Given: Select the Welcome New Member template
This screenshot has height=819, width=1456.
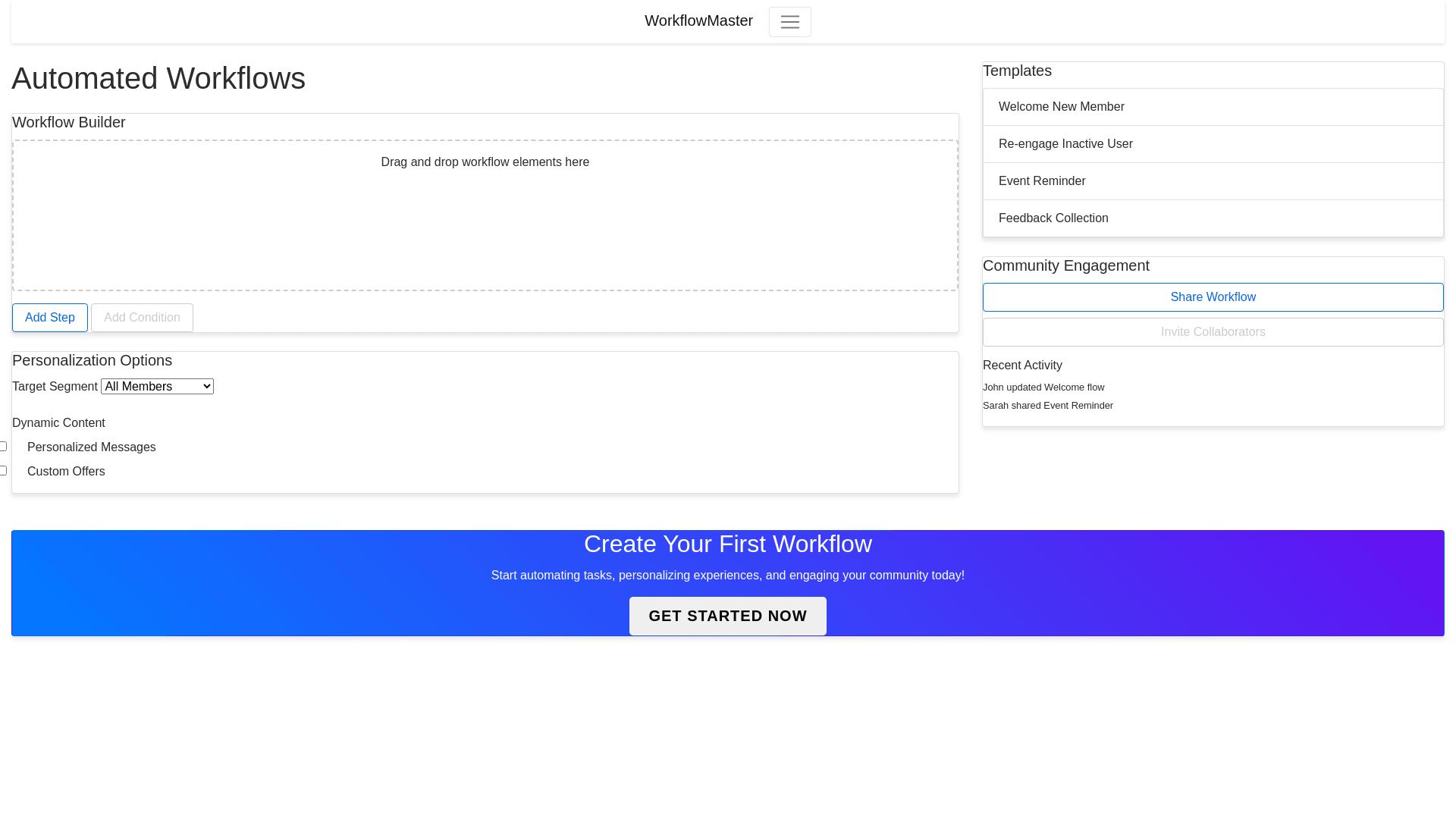Looking at the screenshot, I should (1213, 107).
